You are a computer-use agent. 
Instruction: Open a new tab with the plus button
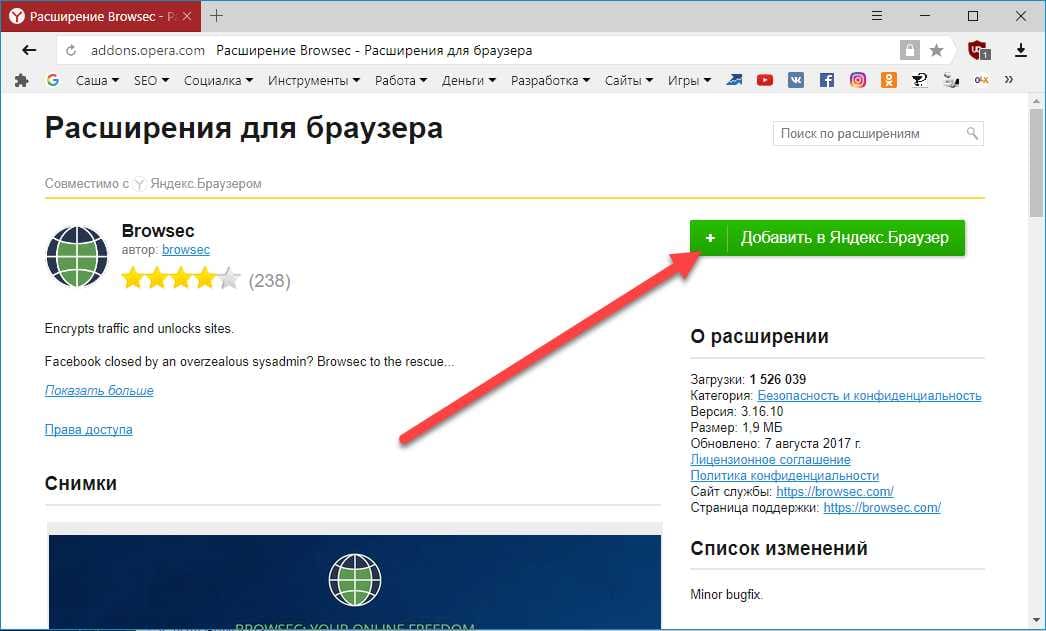[216, 15]
